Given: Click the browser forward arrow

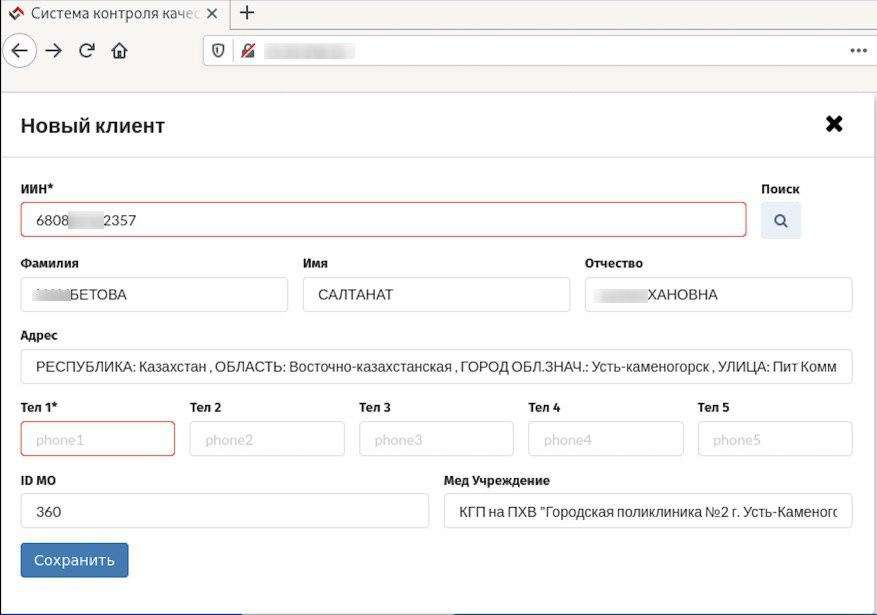Looking at the screenshot, I should pyautogui.click(x=54, y=51).
